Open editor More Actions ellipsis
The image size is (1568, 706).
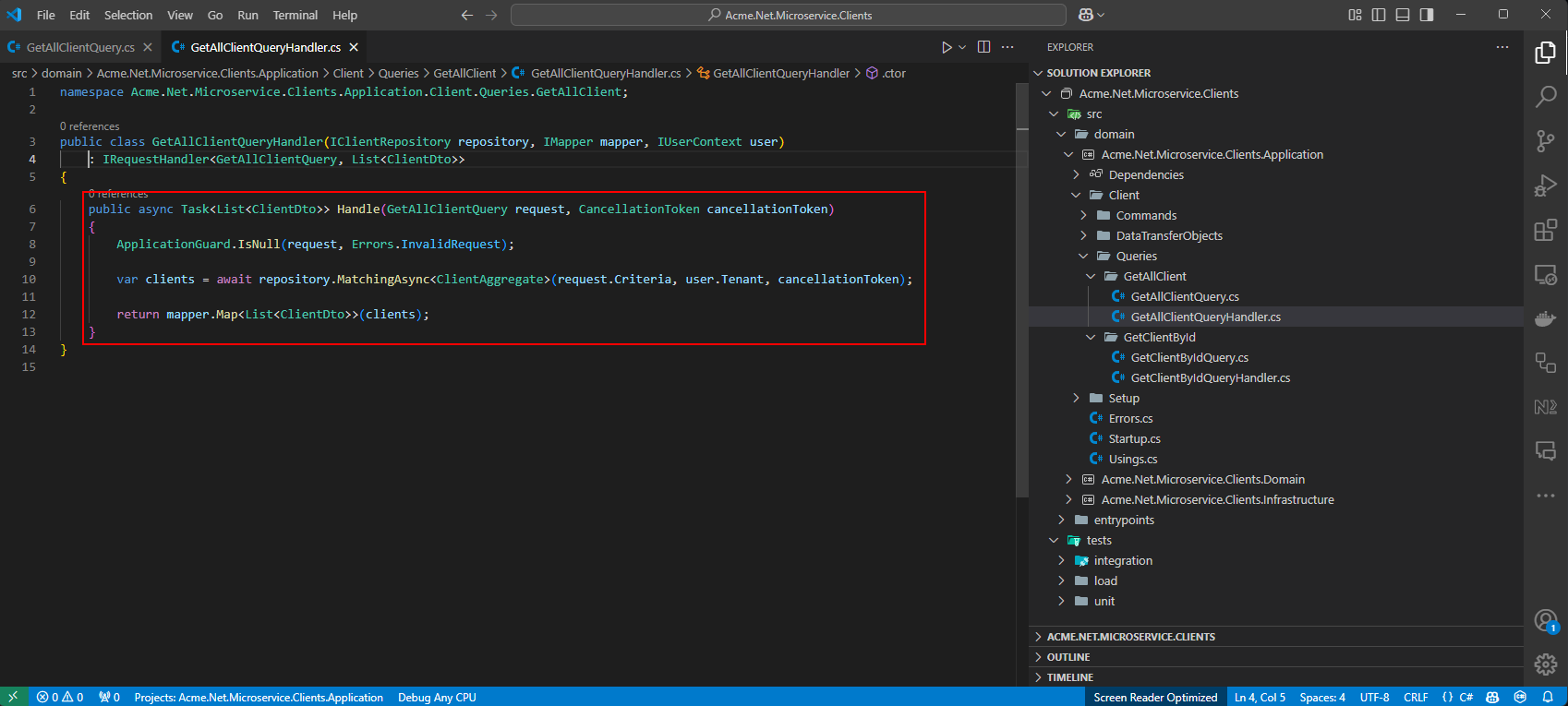[1007, 47]
